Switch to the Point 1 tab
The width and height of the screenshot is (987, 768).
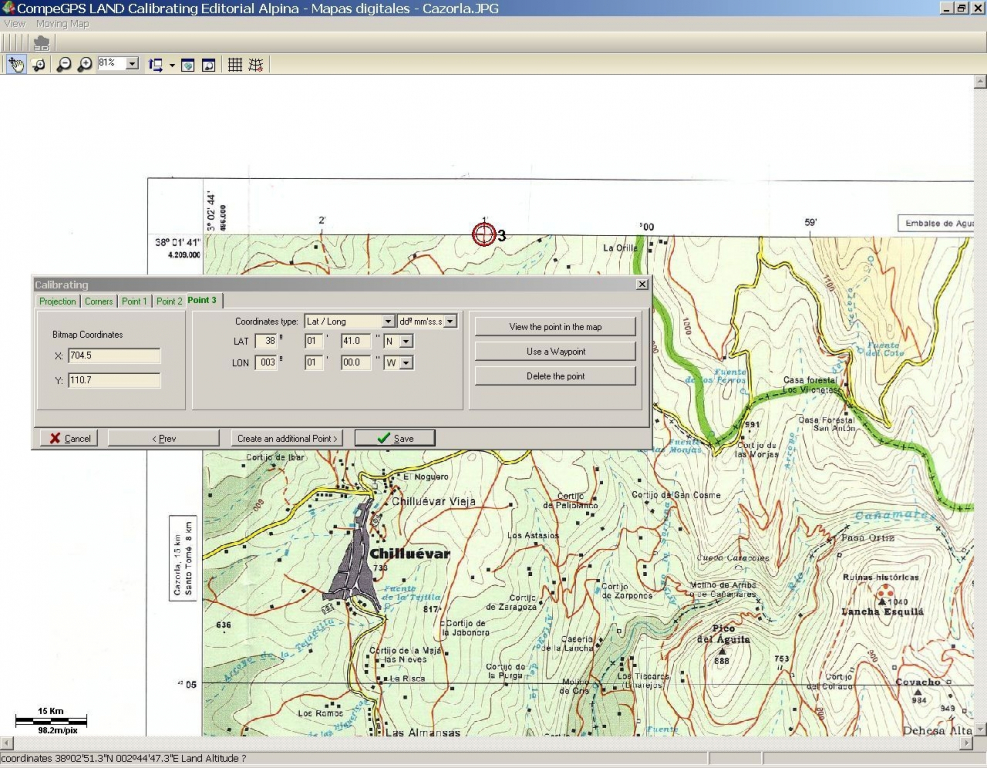(134, 302)
